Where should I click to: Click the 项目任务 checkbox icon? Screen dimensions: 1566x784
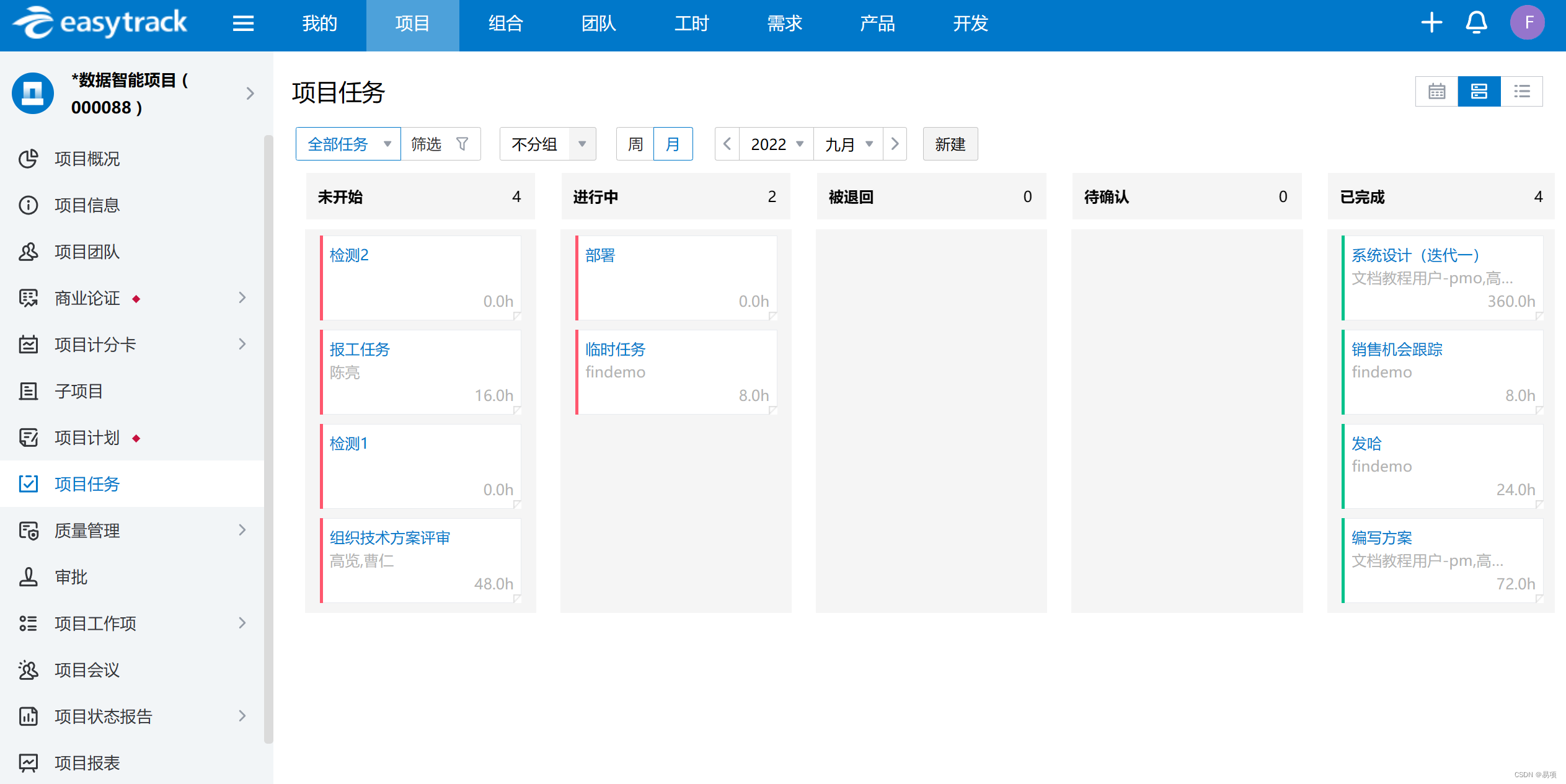coord(29,484)
